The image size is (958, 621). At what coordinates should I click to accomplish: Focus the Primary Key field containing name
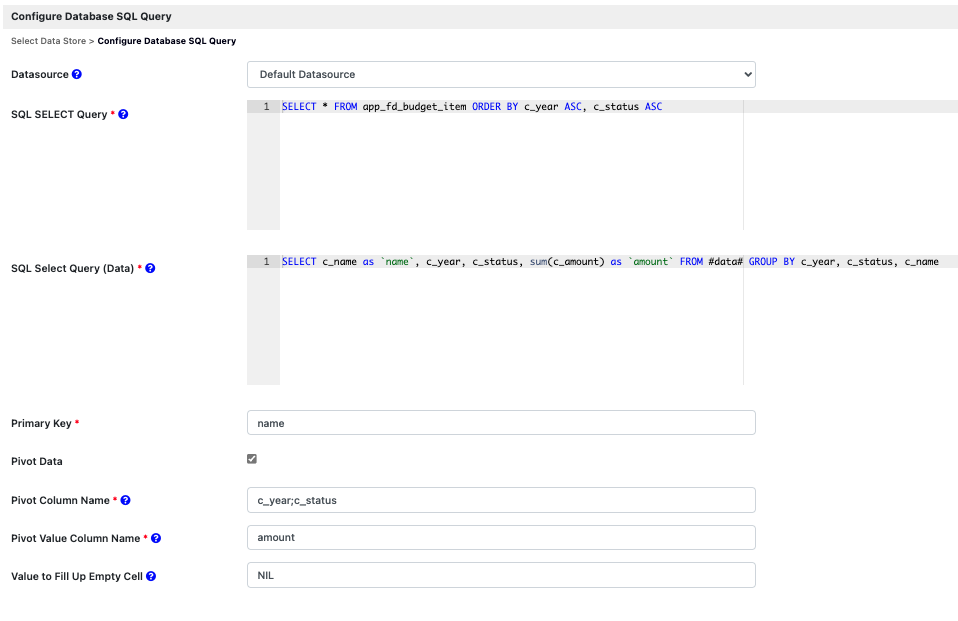(x=501, y=423)
